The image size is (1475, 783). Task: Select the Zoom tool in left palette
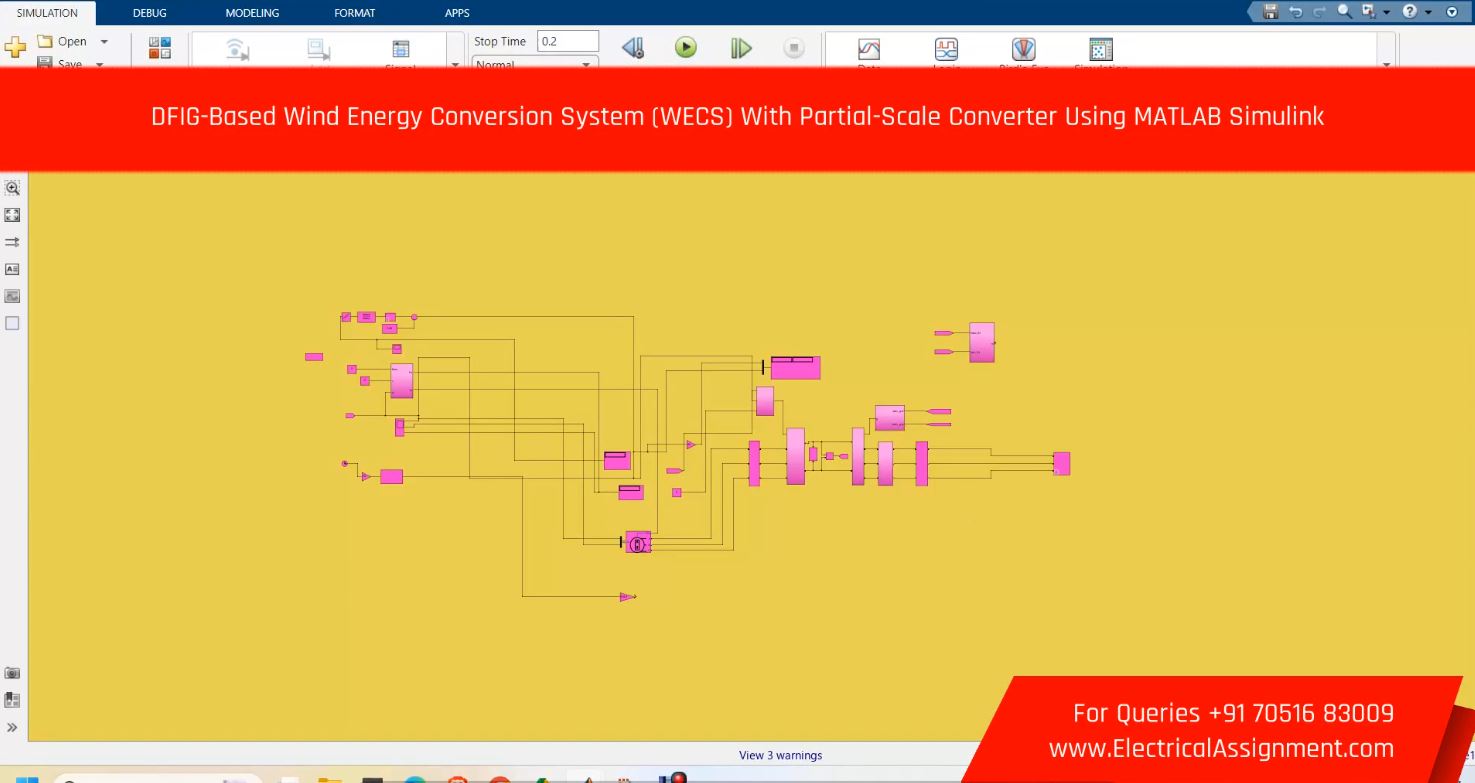(13, 188)
